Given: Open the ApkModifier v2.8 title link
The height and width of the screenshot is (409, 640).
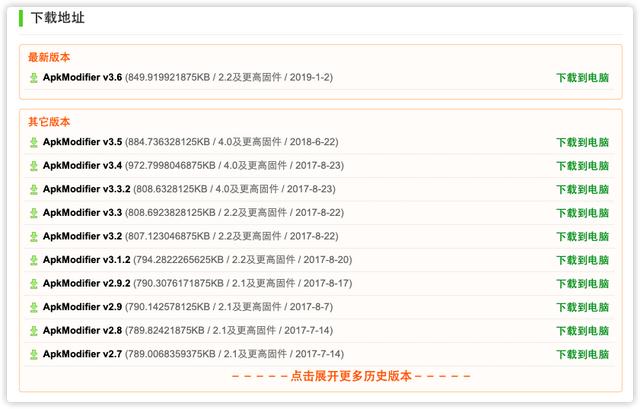Looking at the screenshot, I should [82, 331].
